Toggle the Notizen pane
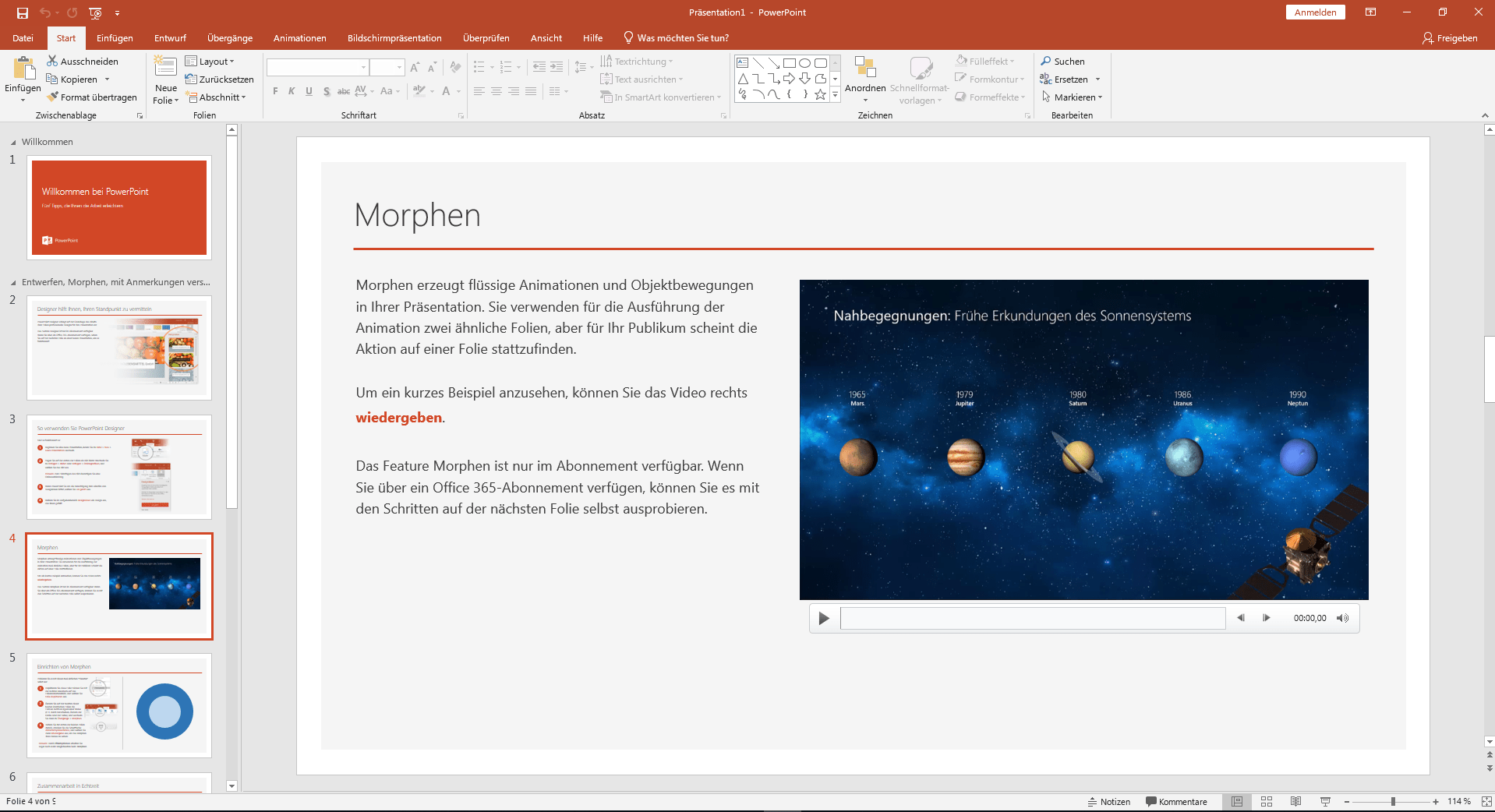This screenshot has height=812, width=1495. [1108, 801]
